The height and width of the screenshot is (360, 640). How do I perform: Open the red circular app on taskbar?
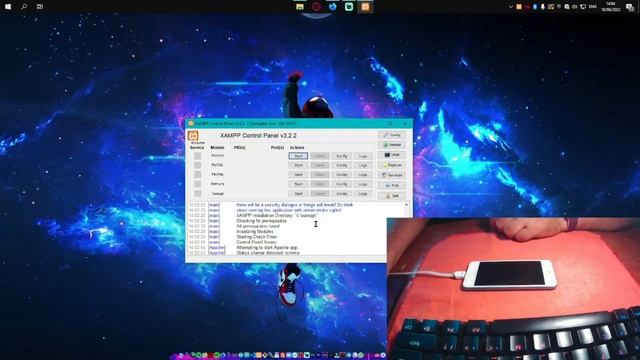tap(316, 7)
